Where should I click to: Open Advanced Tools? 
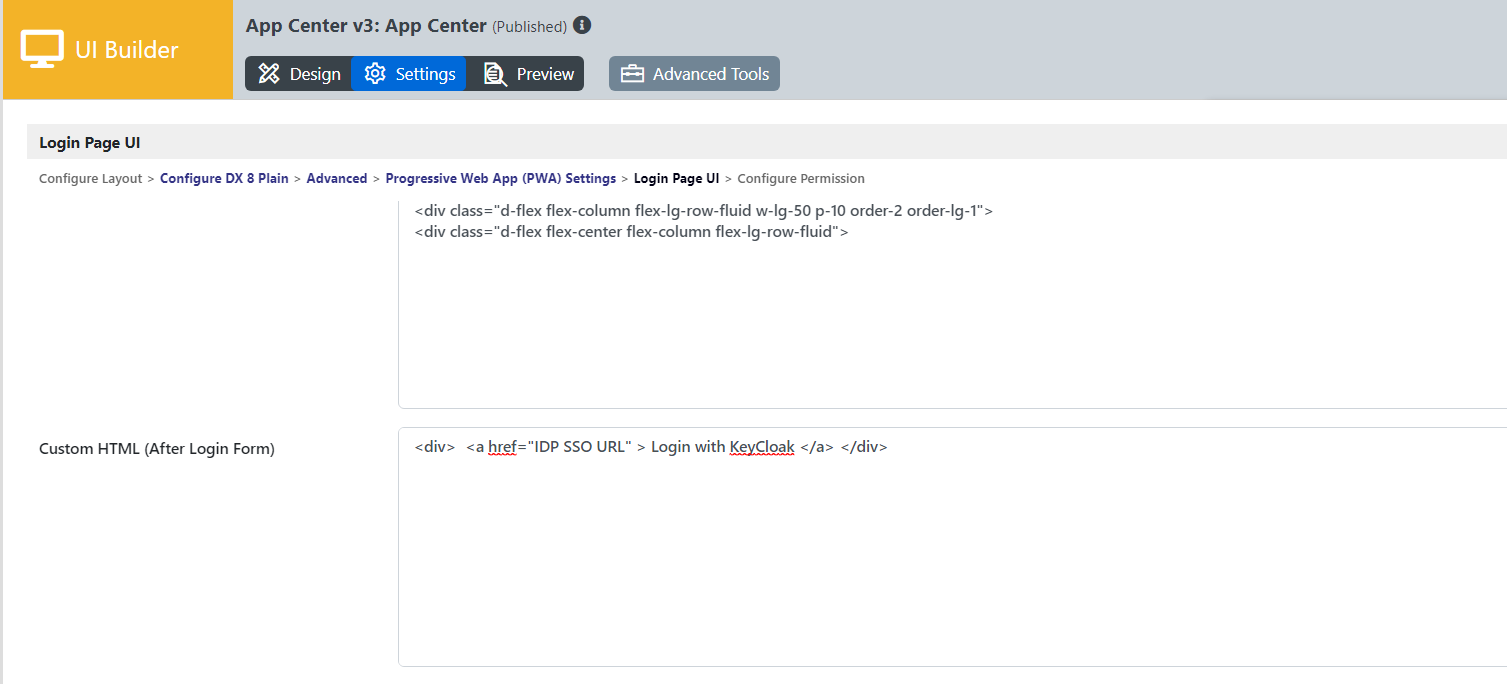(x=710, y=74)
